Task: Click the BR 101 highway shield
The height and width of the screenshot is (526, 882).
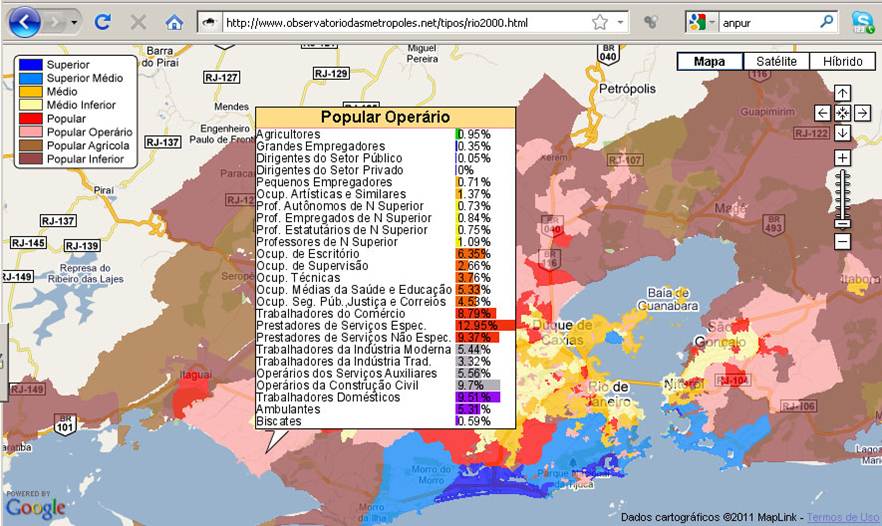Action: [65, 425]
